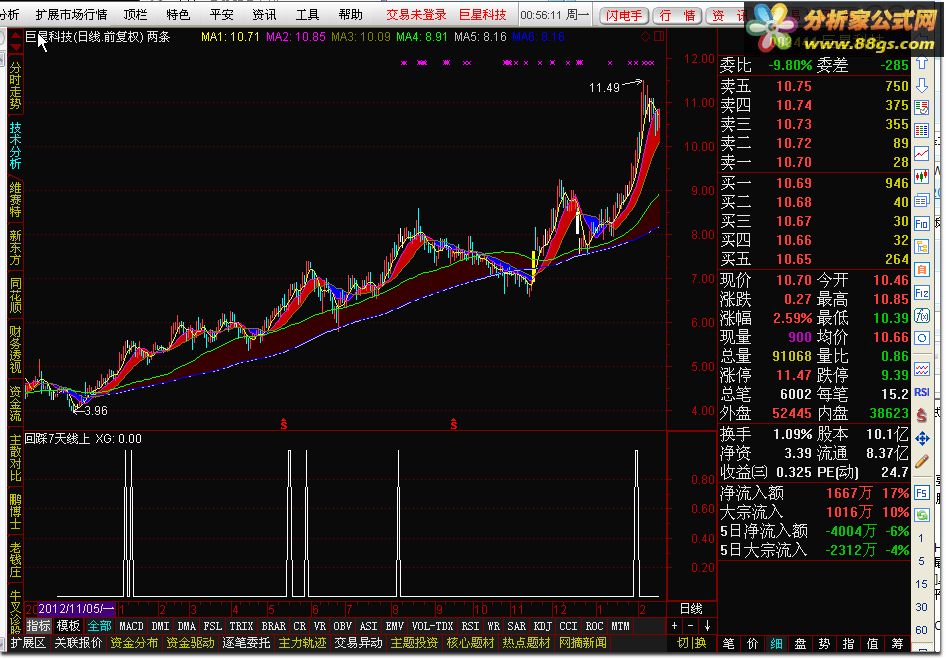Open the 日线 period selector
Viewport: 946px width, 659px height.
691,608
